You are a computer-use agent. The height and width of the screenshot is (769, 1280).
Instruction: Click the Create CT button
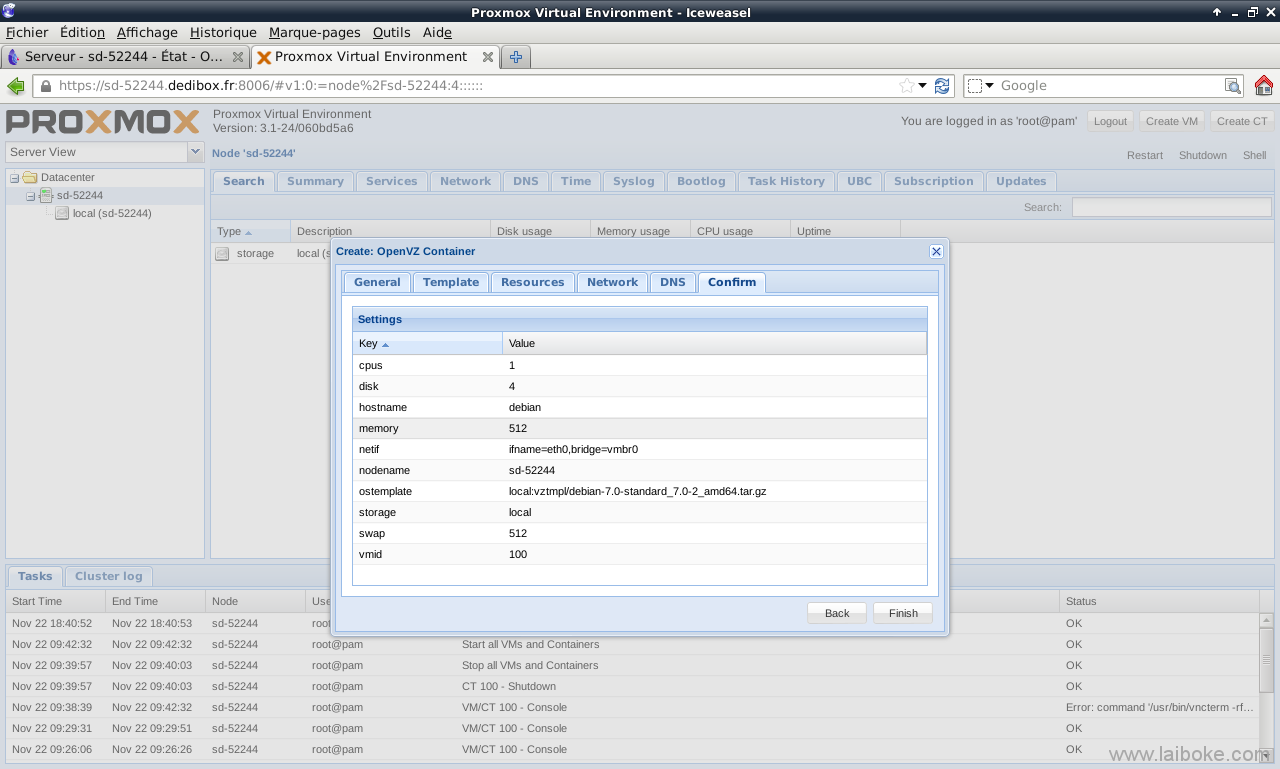pyautogui.click(x=1242, y=121)
